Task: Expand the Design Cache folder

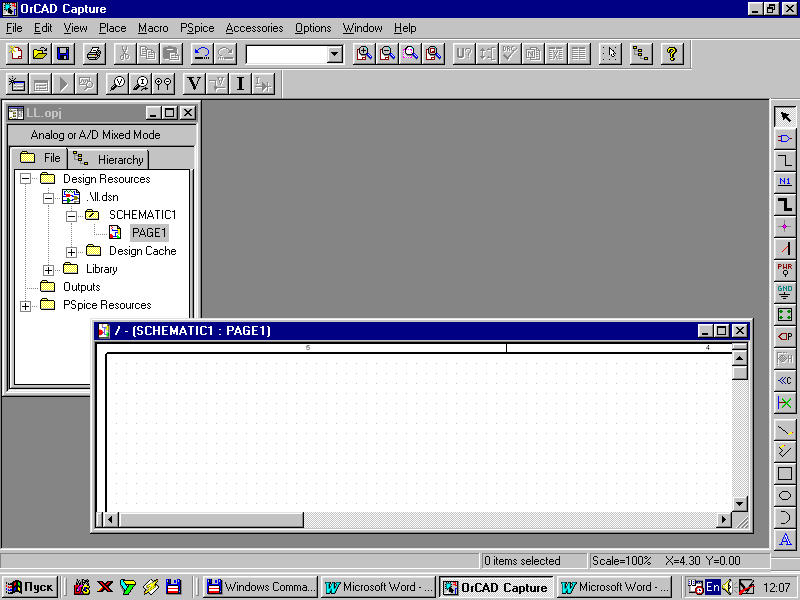Action: point(71,252)
